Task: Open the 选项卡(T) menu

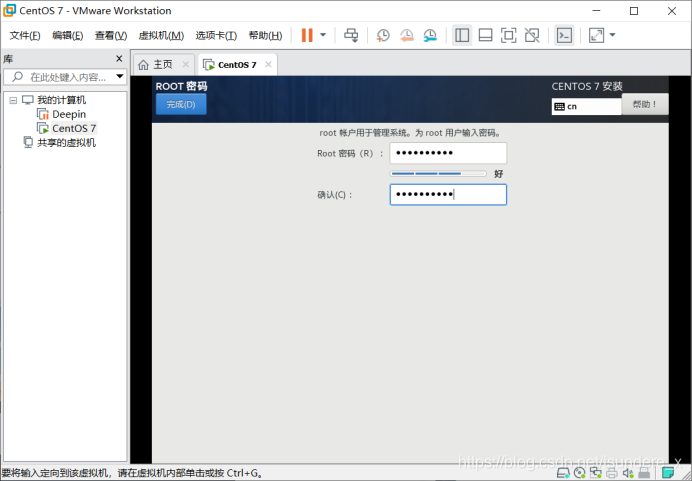Action: [216, 35]
